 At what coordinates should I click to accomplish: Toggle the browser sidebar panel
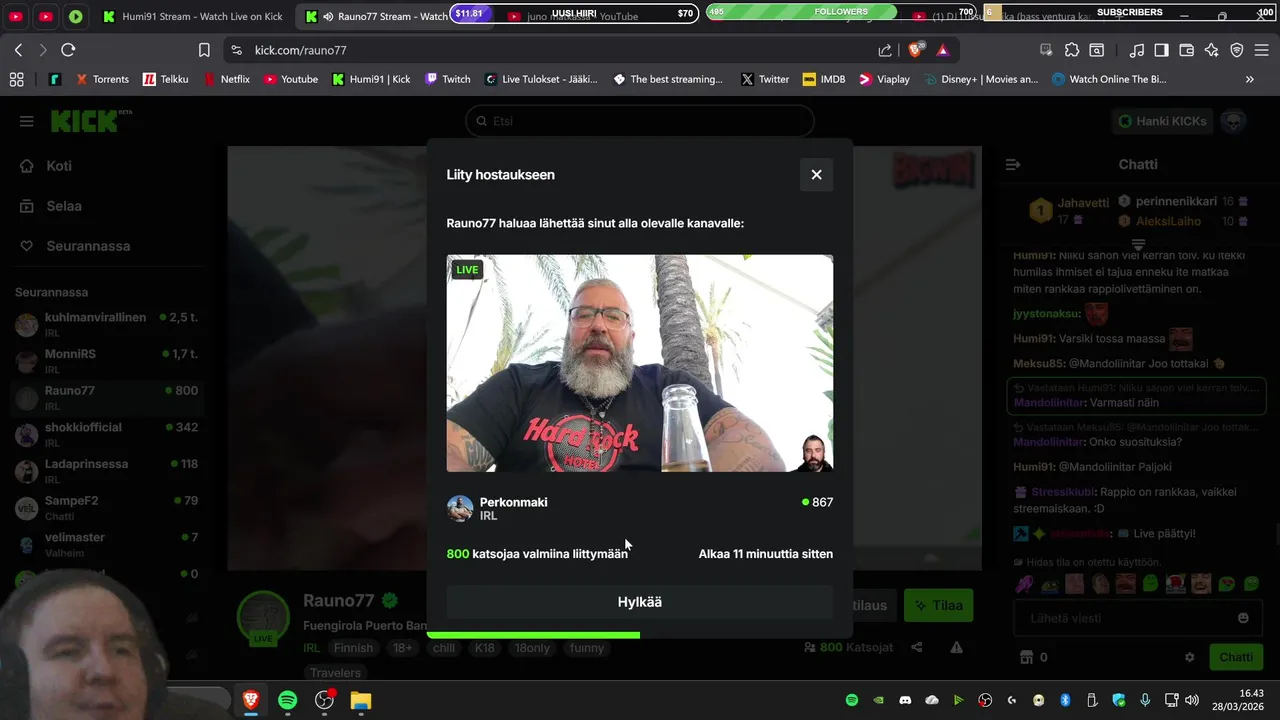pyautogui.click(x=1162, y=50)
